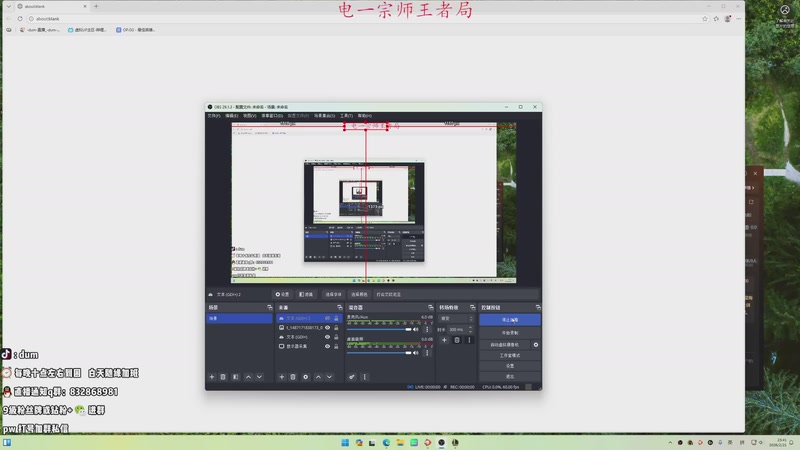
Task: Open source properties gear in sources panel
Action: click(x=305, y=377)
